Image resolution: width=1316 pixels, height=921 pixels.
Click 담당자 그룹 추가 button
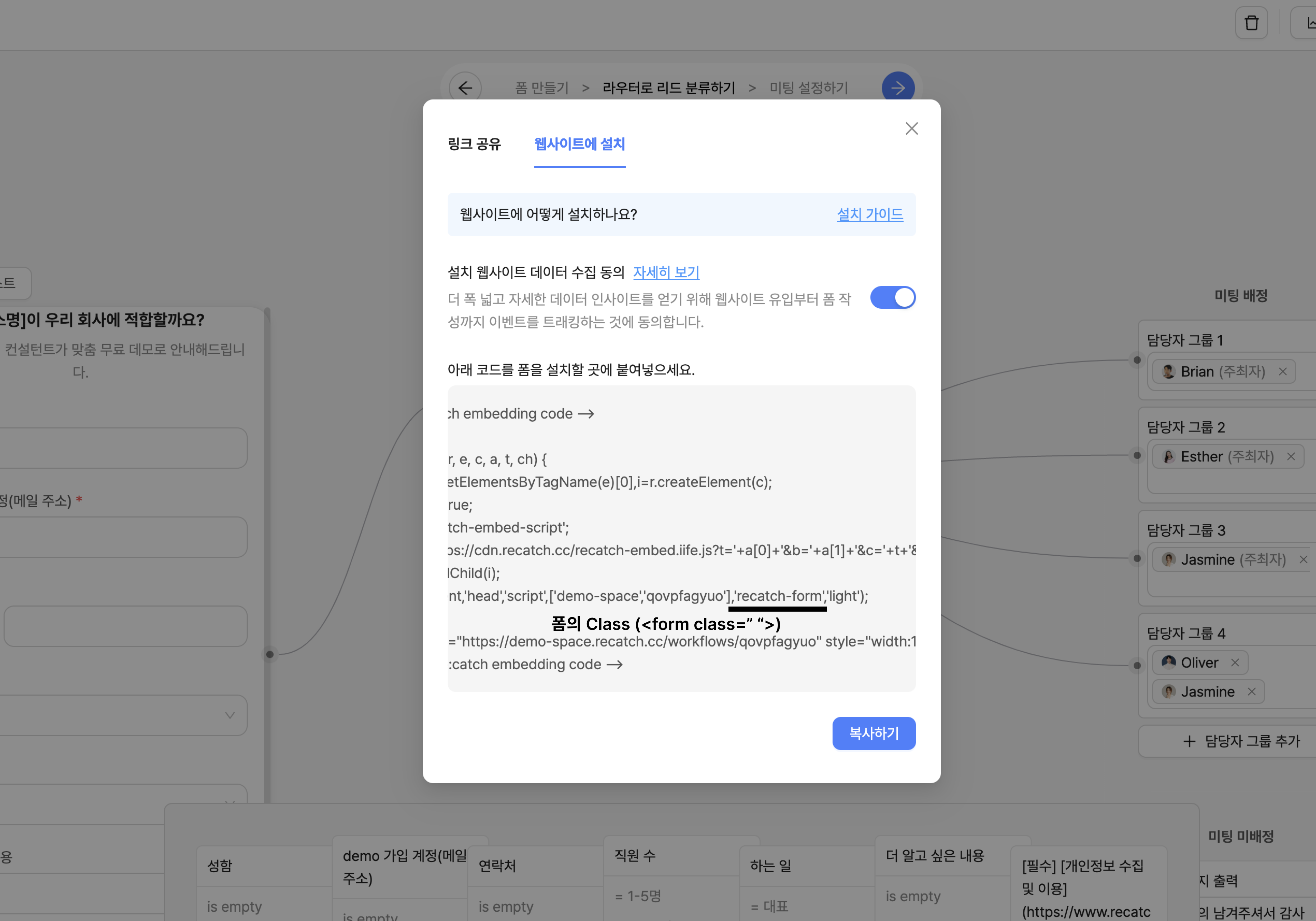(1241, 741)
